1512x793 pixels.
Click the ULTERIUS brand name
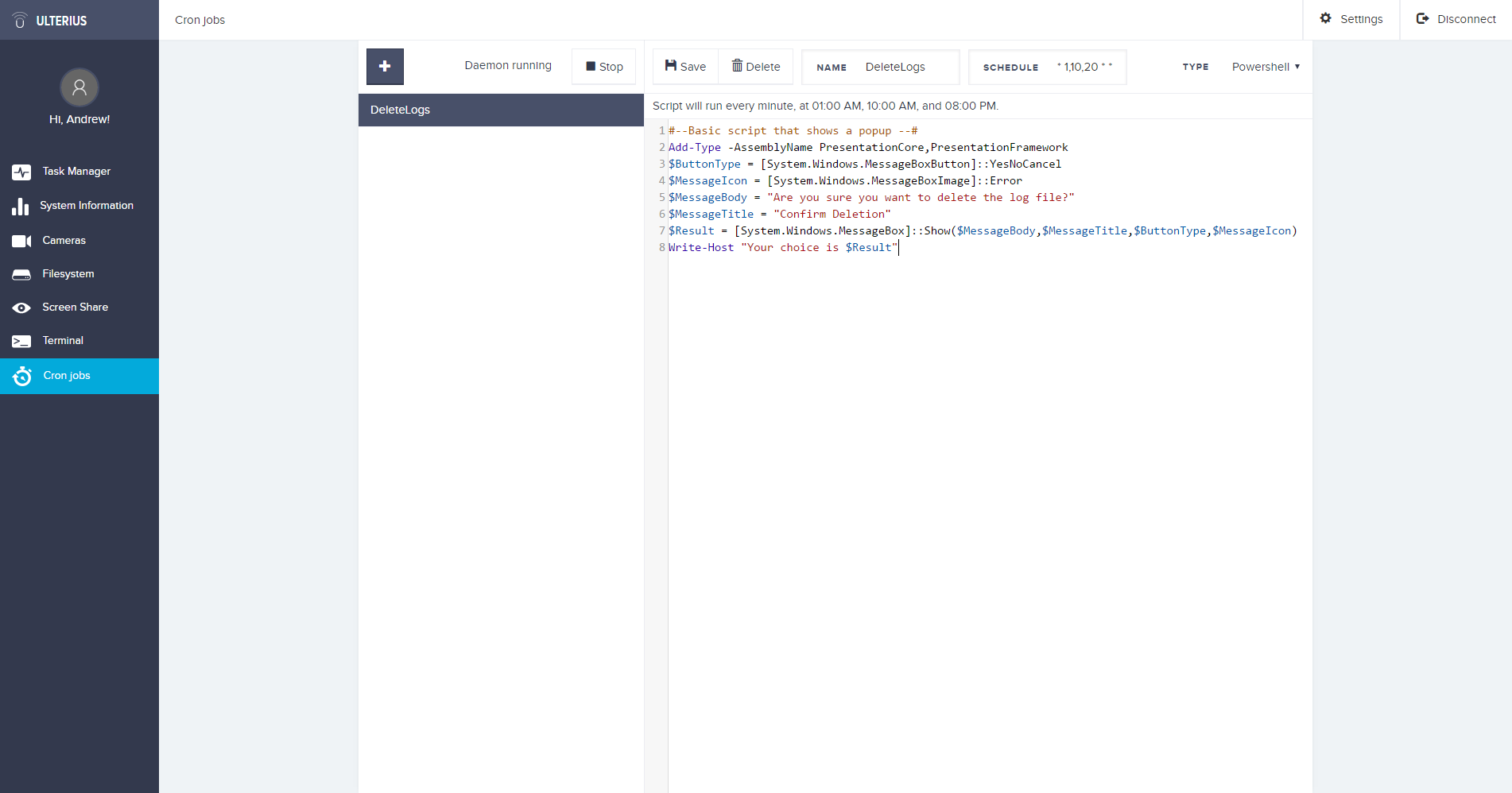tap(61, 21)
